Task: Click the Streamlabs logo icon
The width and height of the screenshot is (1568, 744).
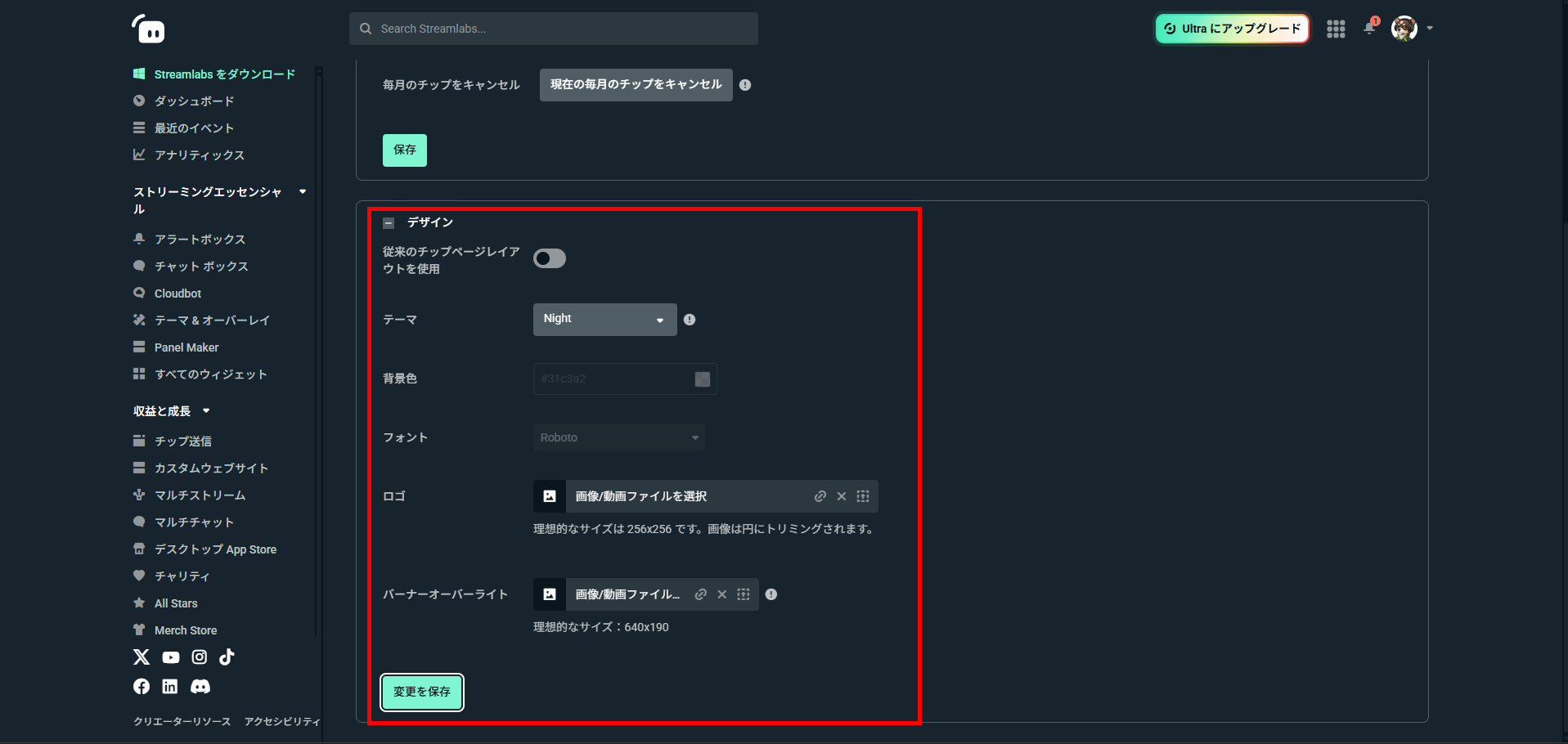Action: click(x=148, y=29)
